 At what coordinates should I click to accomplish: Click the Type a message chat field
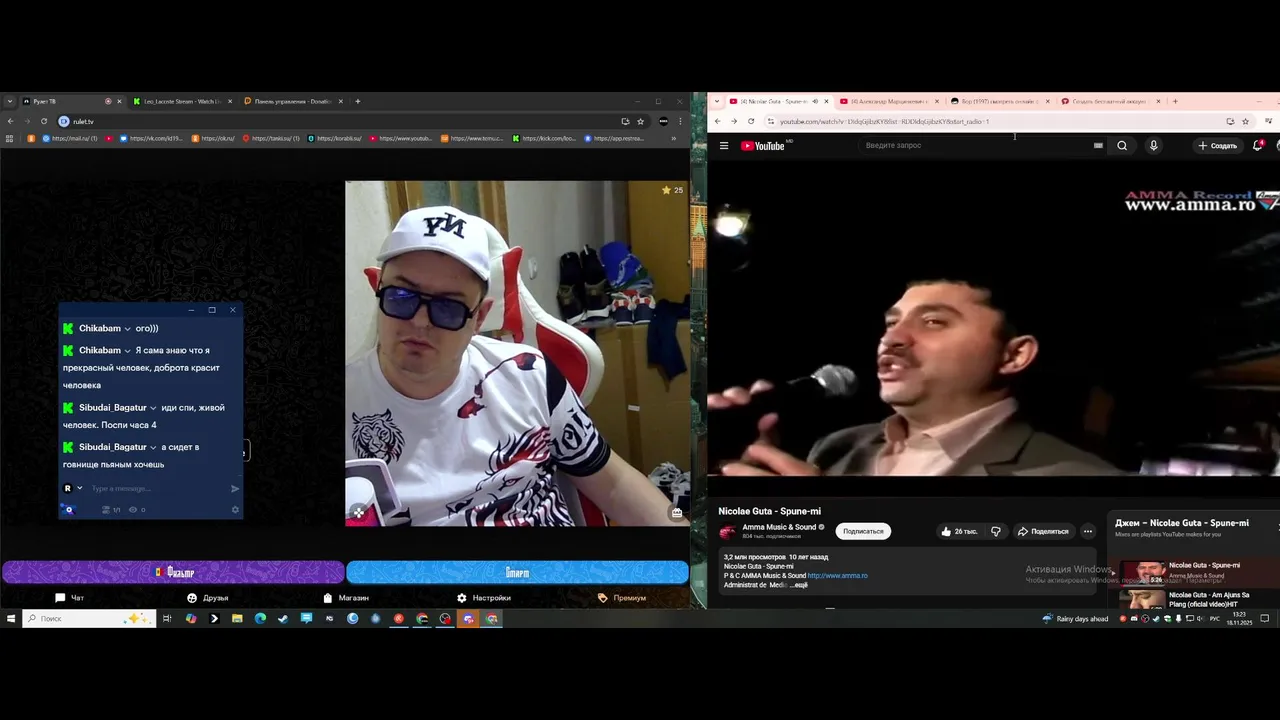pos(155,488)
